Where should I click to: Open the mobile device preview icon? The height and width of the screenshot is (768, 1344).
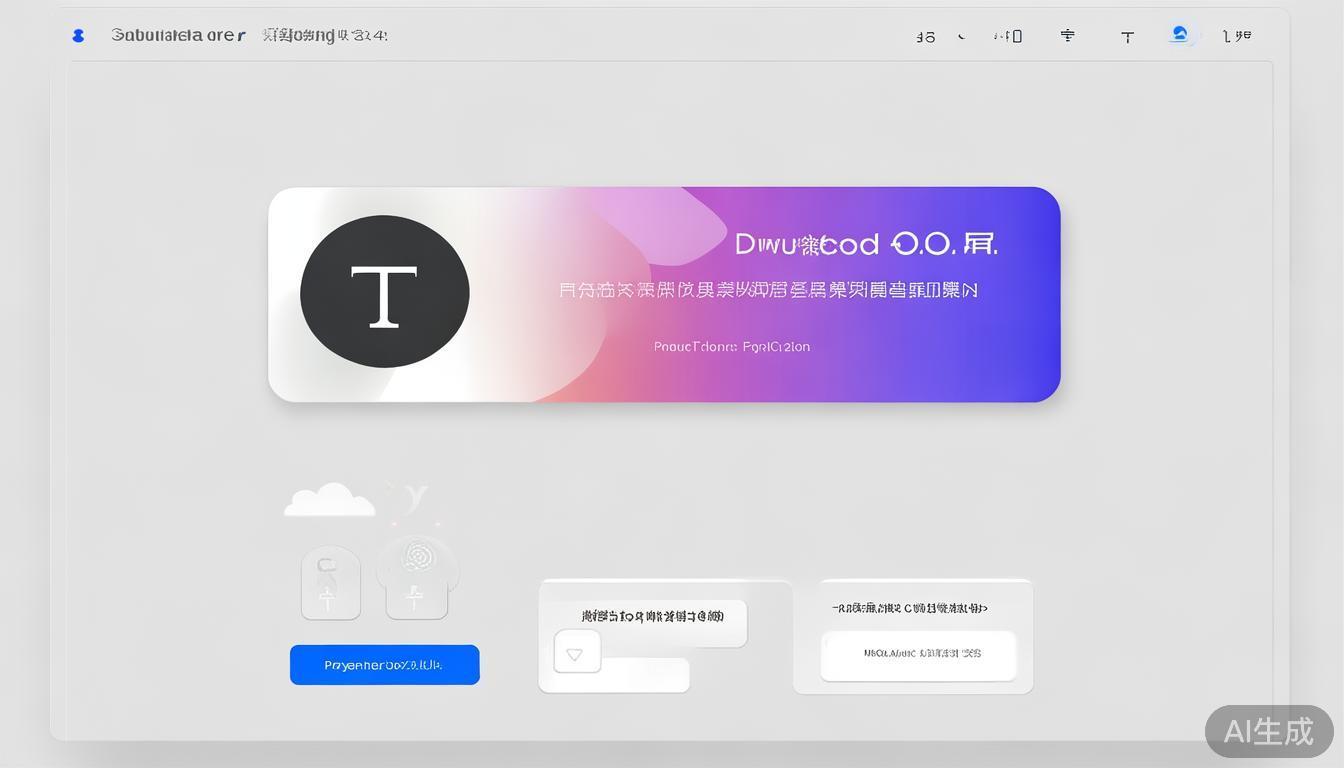pyautogui.click(x=1013, y=35)
